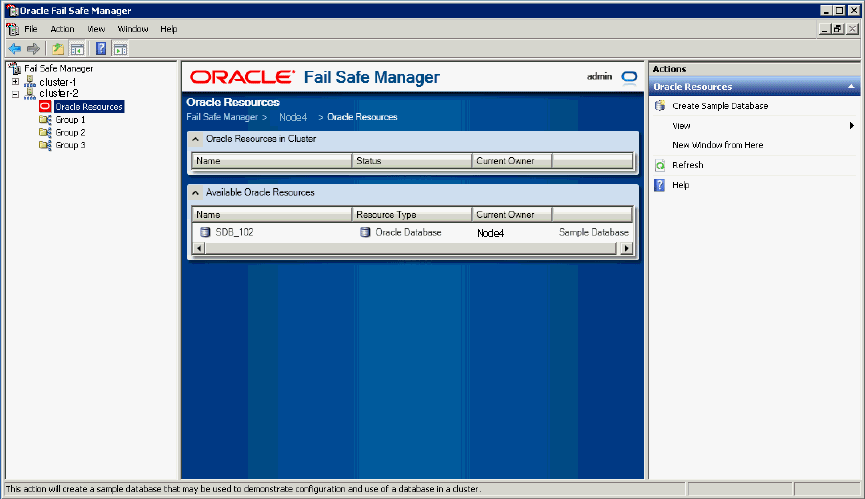Open the Help menu in the menu bar

(169, 29)
